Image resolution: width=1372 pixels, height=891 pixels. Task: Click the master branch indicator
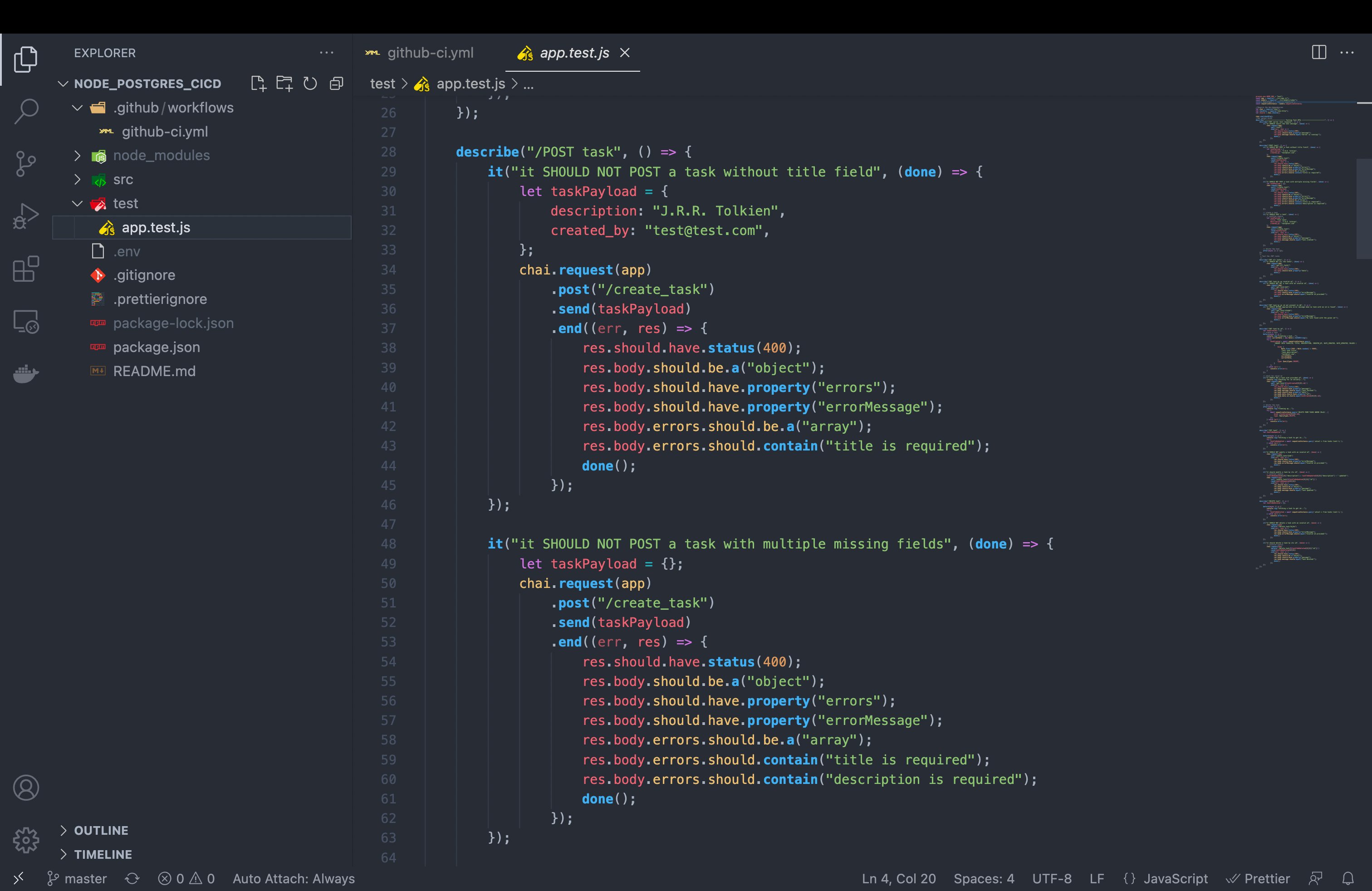coord(77,878)
